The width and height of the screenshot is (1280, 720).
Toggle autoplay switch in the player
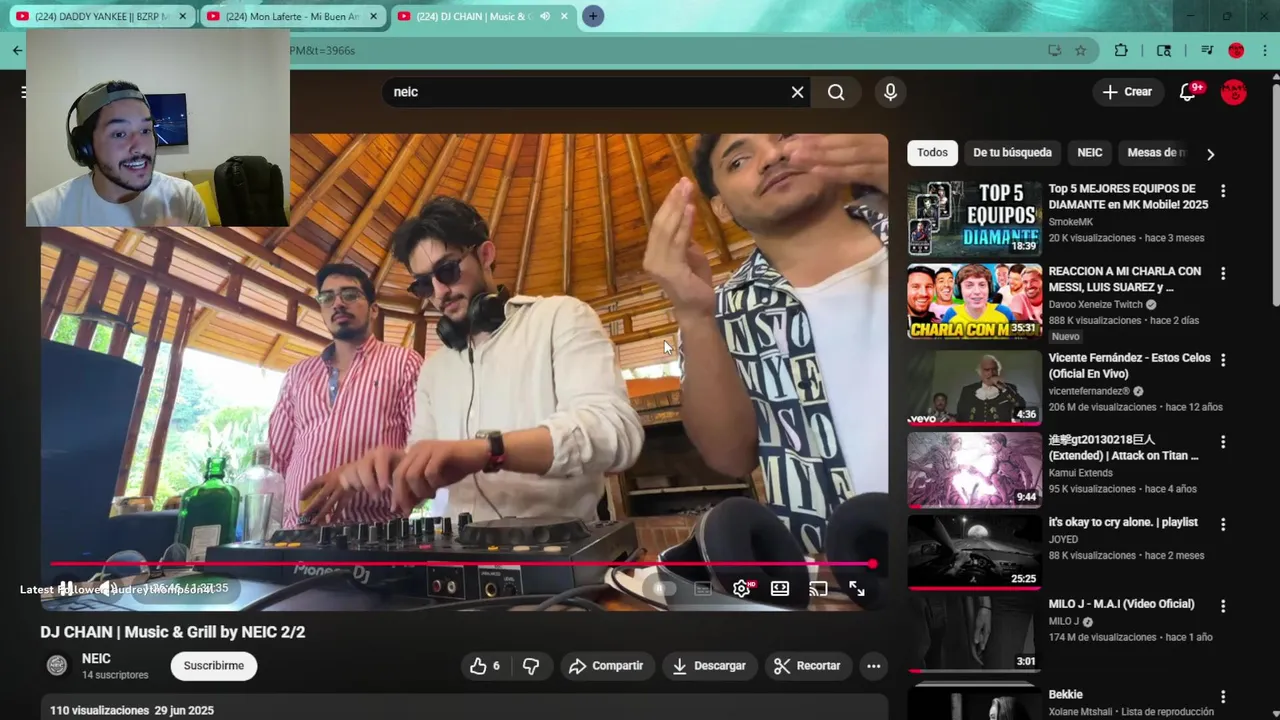point(664,589)
